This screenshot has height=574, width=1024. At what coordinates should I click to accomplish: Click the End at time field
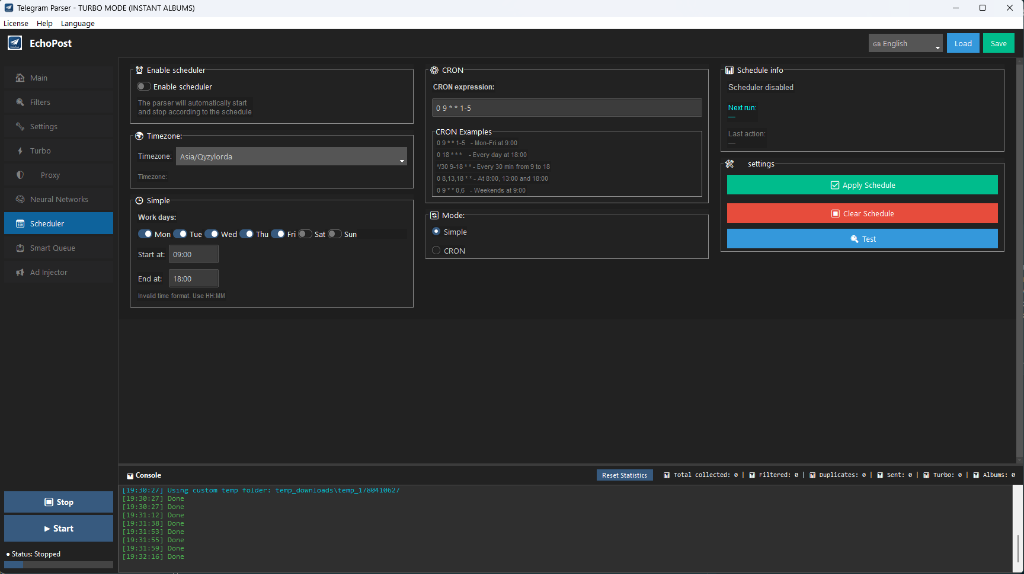point(194,278)
